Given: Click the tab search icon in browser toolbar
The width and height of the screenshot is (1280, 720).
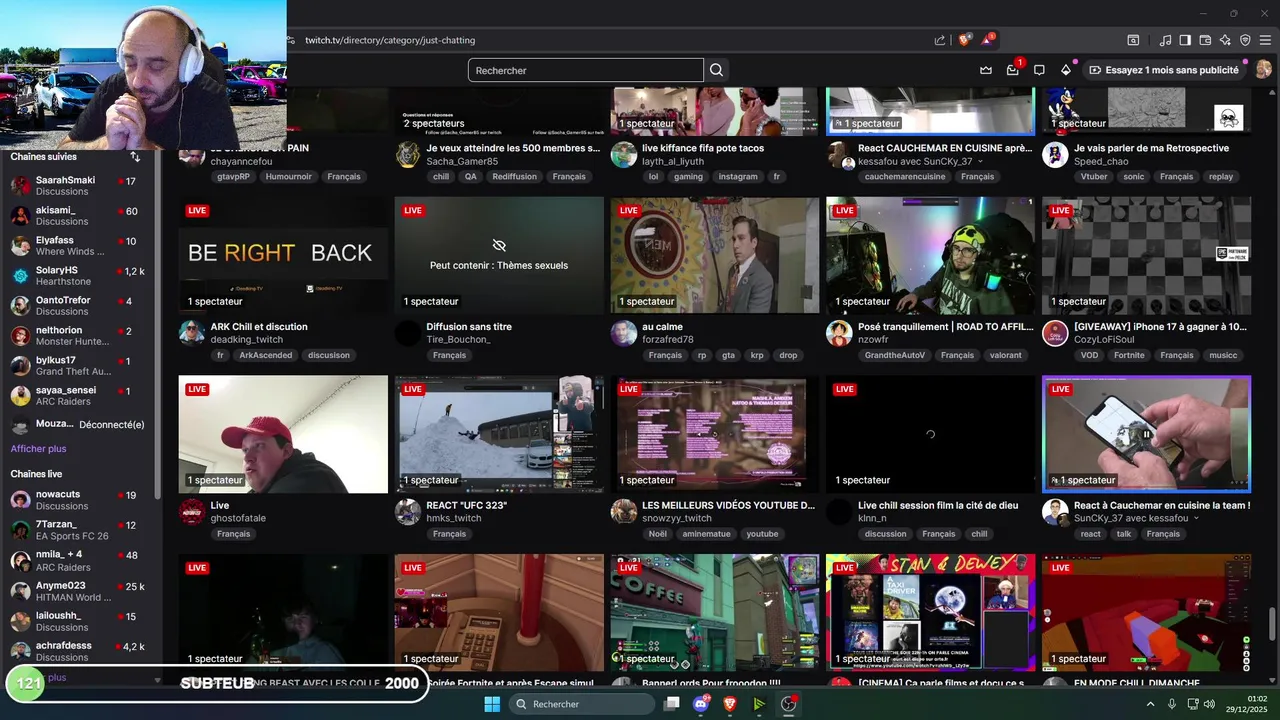Looking at the screenshot, I should coord(1133,40).
